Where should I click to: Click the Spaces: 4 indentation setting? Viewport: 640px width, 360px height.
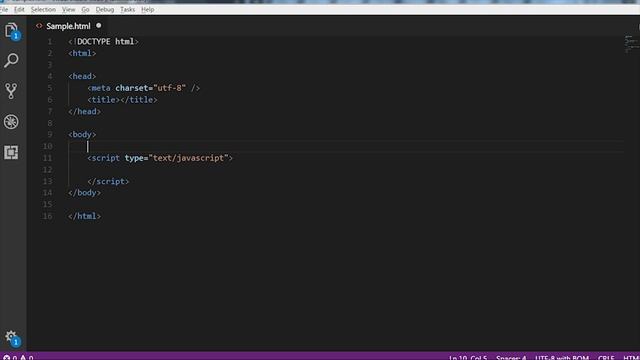[511, 357]
